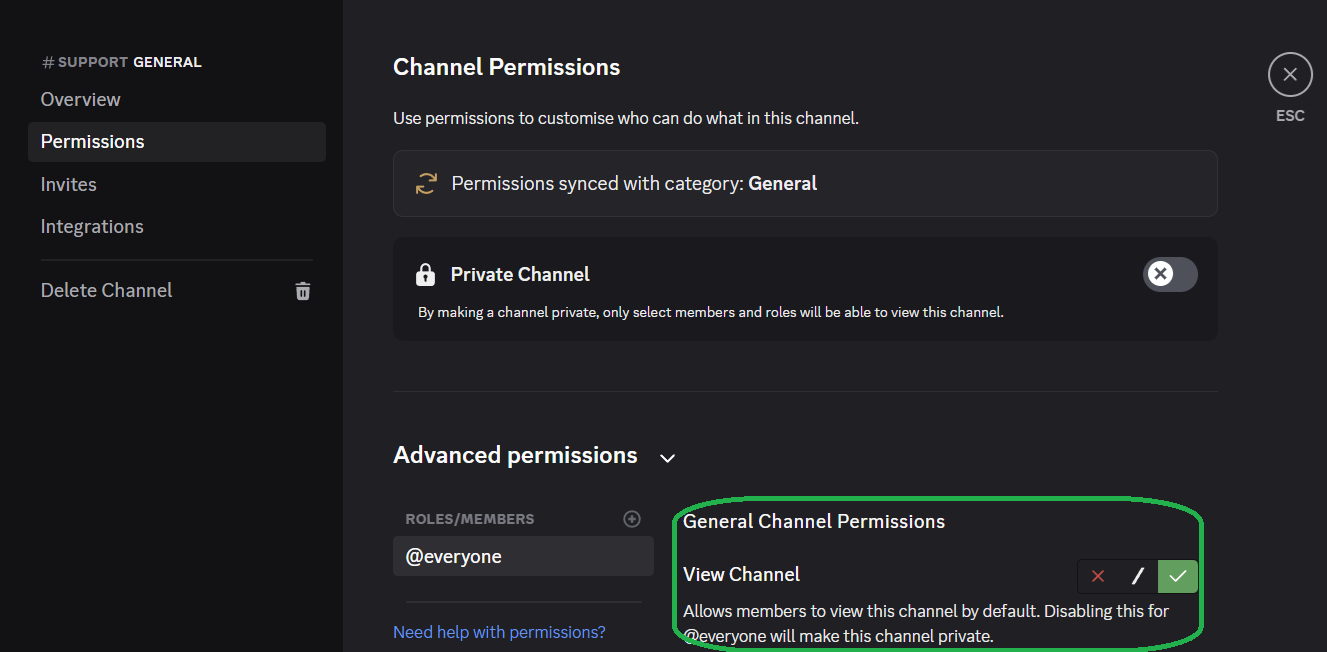Open the Integrations settings page
The height and width of the screenshot is (652, 1327).
(x=92, y=226)
